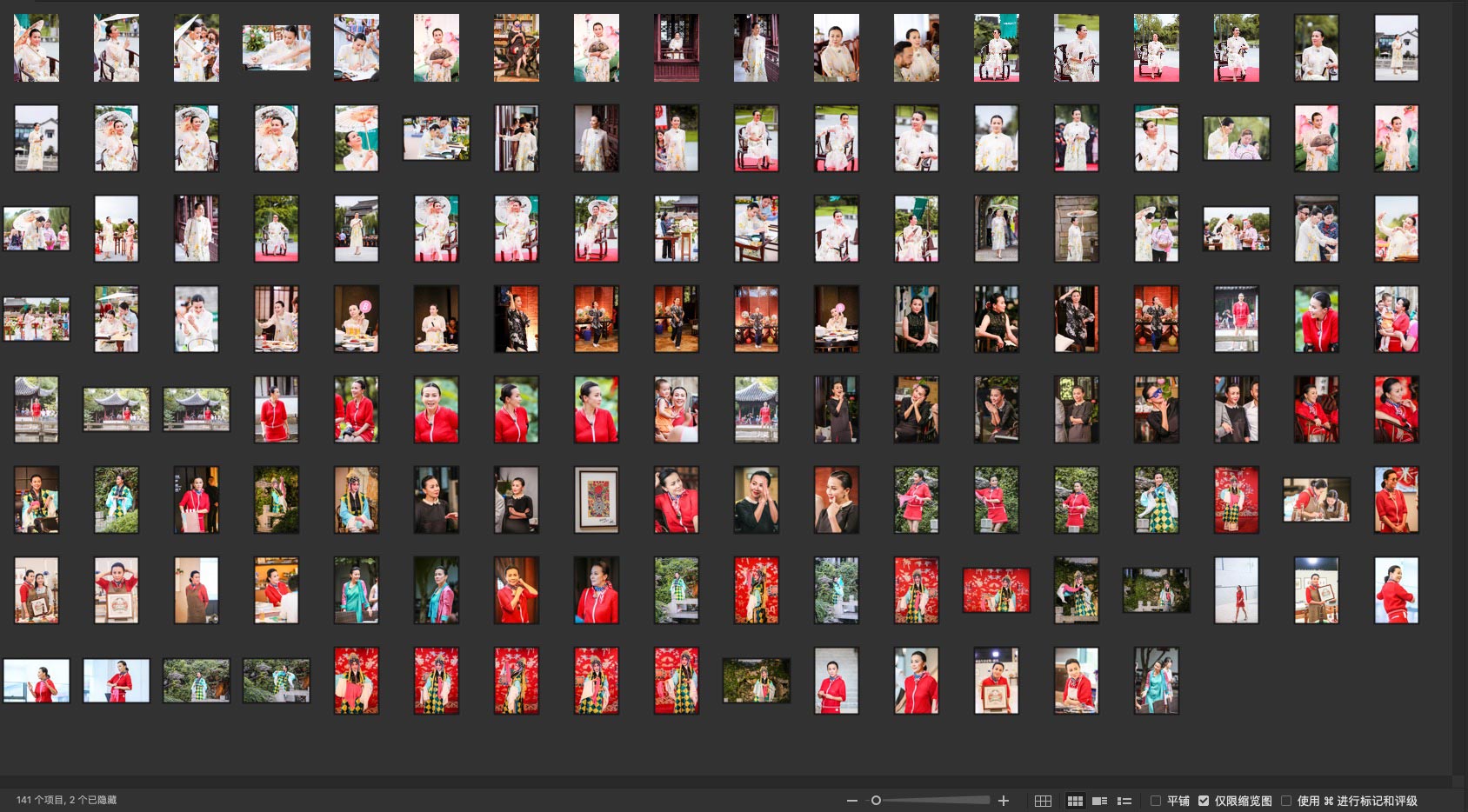Click the plus icon to enlarge thumbnails

(x=1003, y=801)
